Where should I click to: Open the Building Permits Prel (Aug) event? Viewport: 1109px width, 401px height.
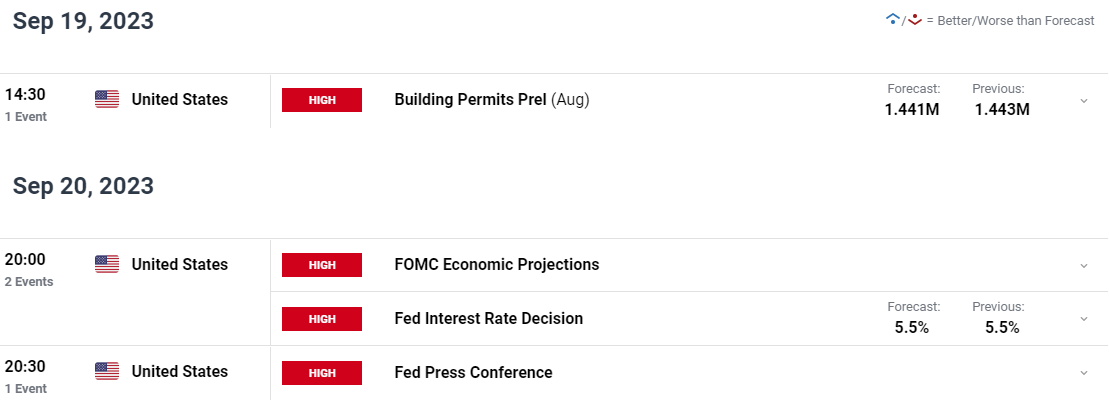[492, 100]
